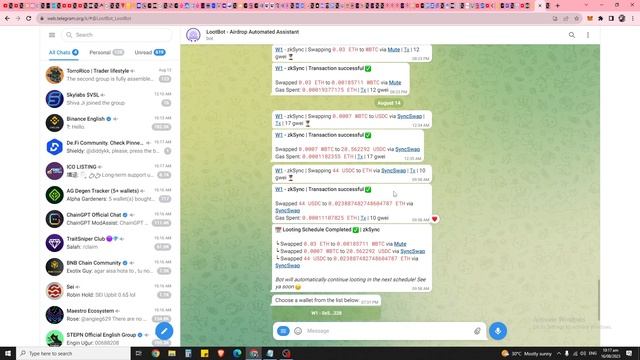The width and height of the screenshot is (640, 360).
Task: Open SyncSwap link in 44 USDC swapping message
Action: (393, 171)
